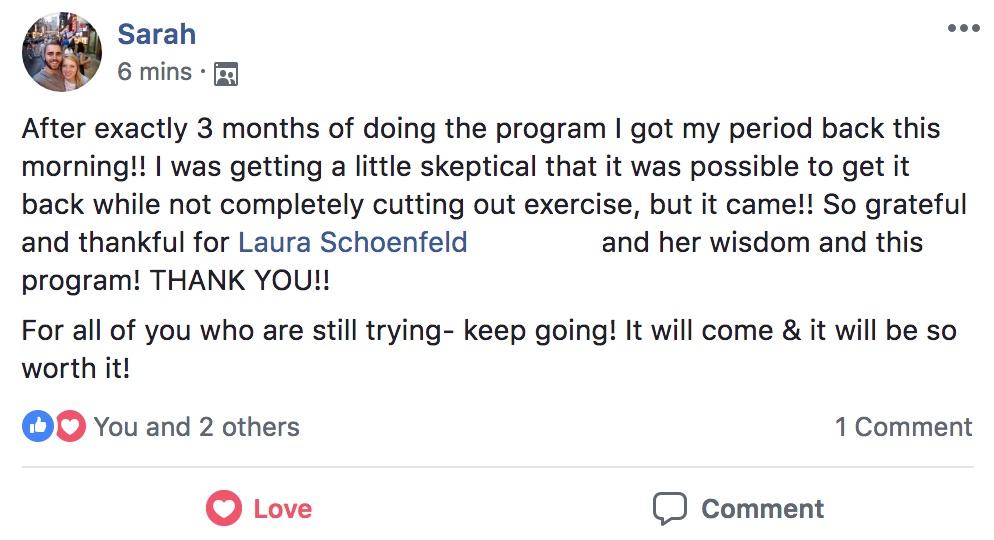View who reacted via "You and 2 others"
The image size is (994, 540).
[x=196, y=427]
